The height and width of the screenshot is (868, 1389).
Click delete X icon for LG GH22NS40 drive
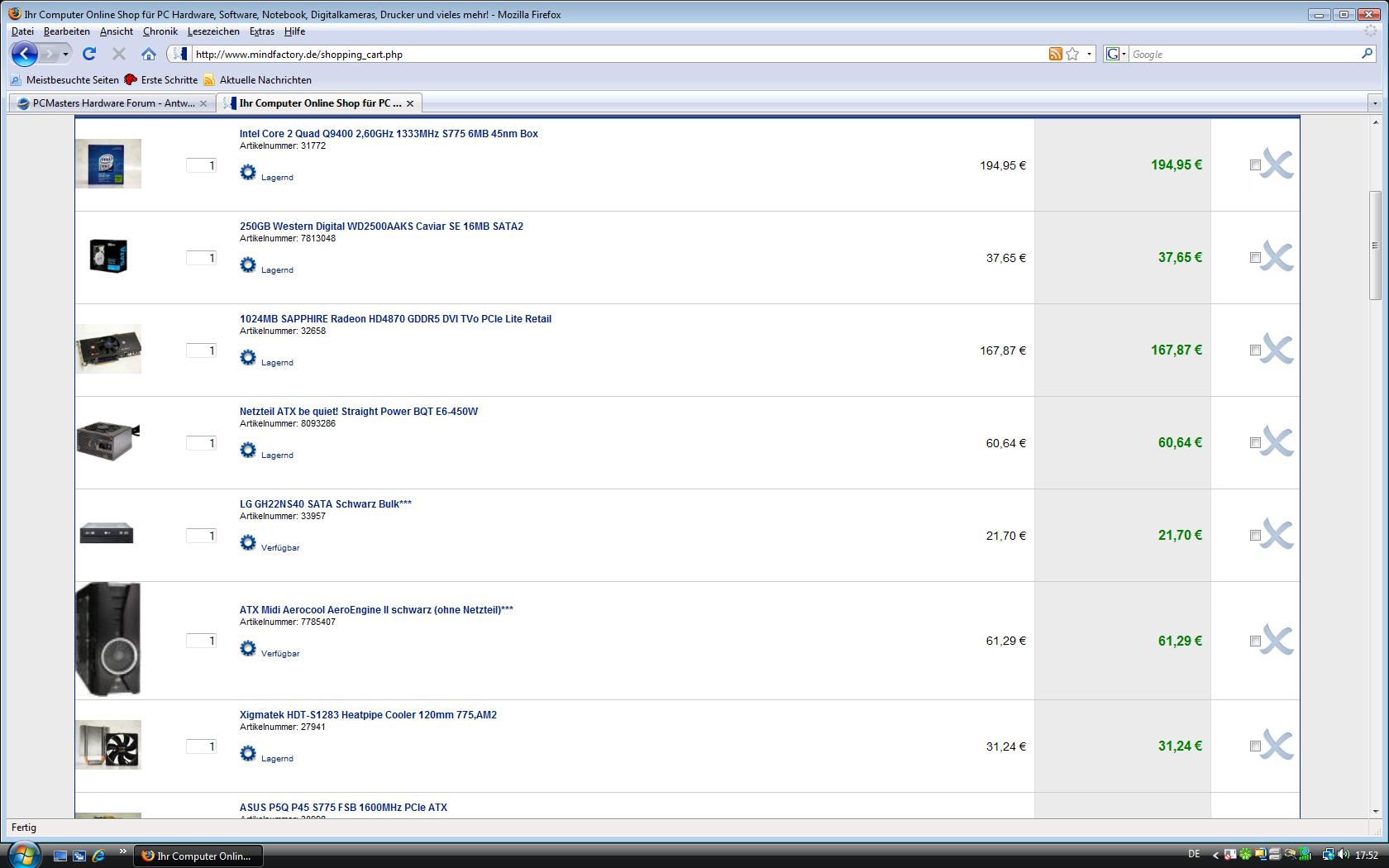(1277, 535)
